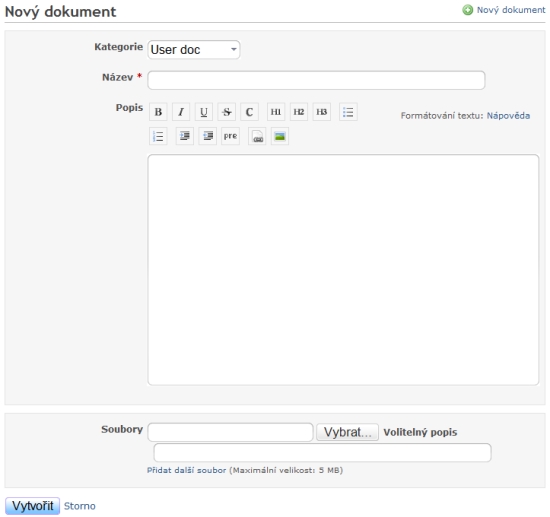The height and width of the screenshot is (517, 550).
Task: Apply underline formatting with U icon
Action: click(204, 112)
